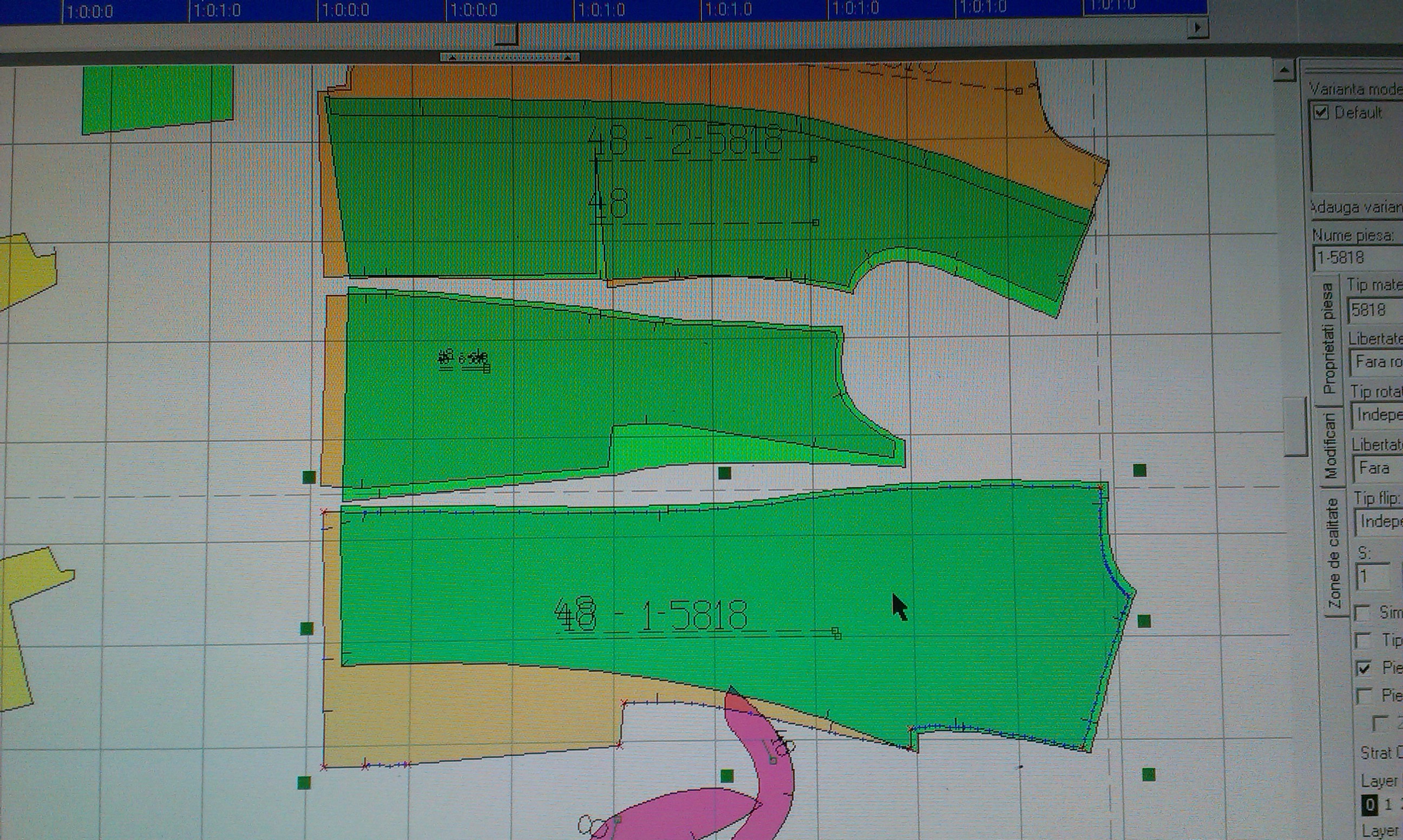Viewport: 1403px width, 840px height.
Task: Click the 48 label below 48 - 2-5818
Action: [x=609, y=203]
